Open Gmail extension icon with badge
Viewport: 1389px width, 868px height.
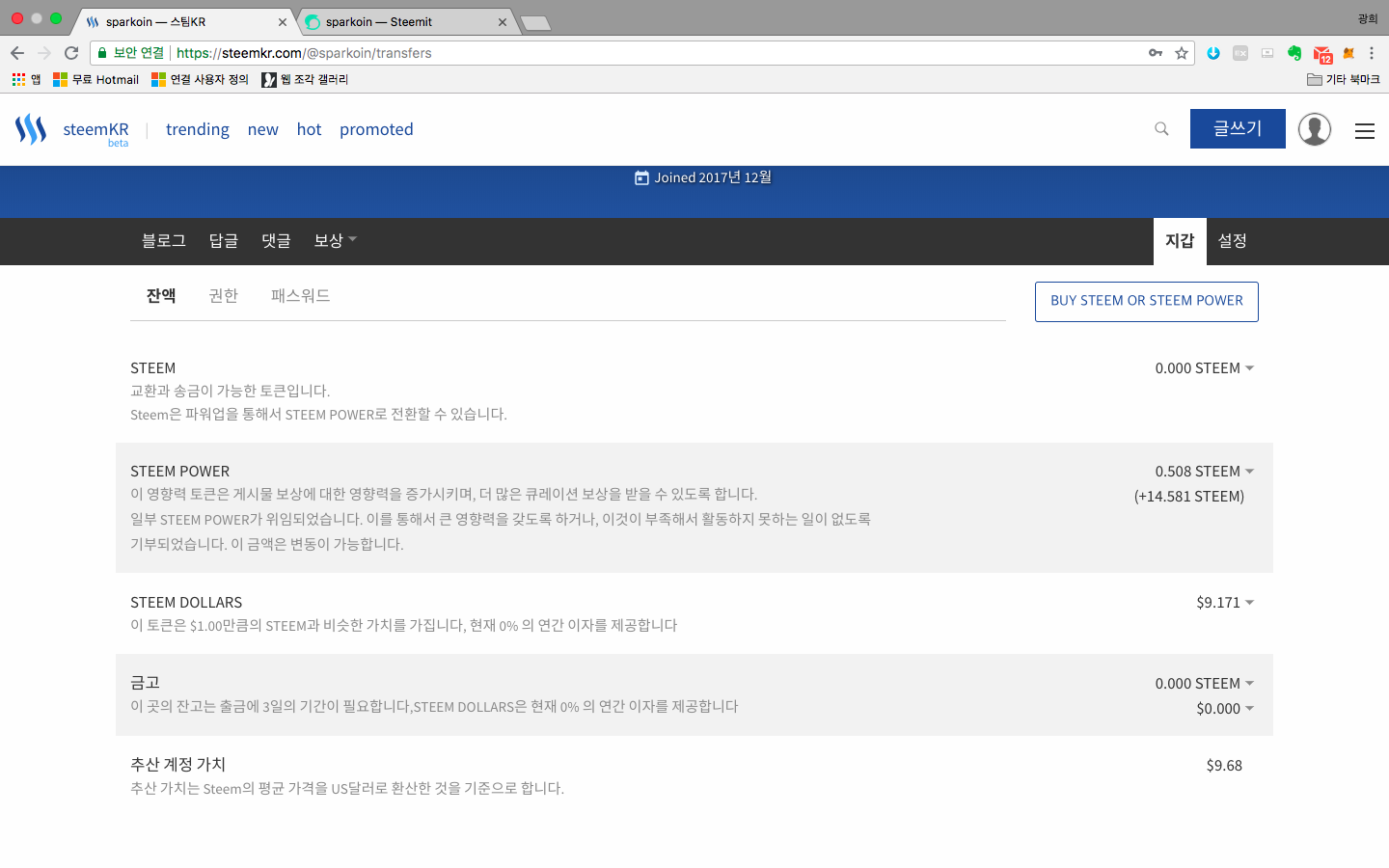click(1322, 54)
